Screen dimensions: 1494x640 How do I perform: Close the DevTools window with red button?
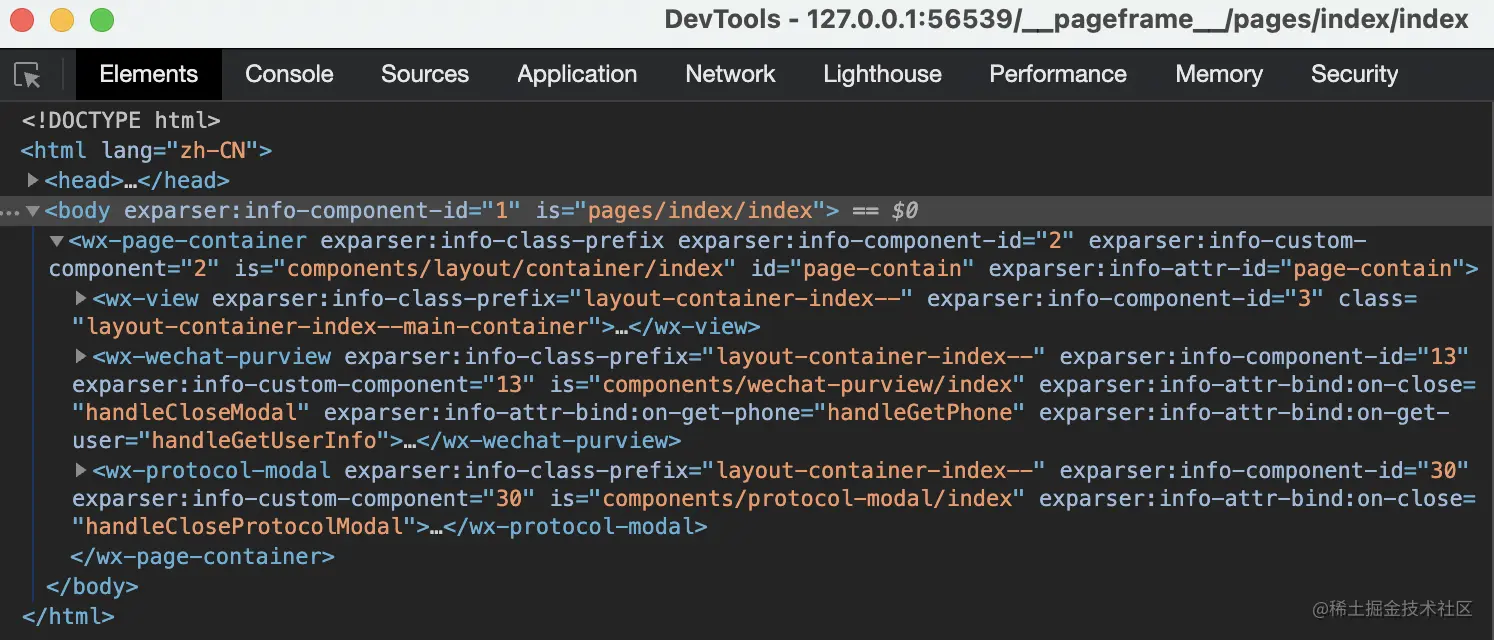[x=22, y=19]
